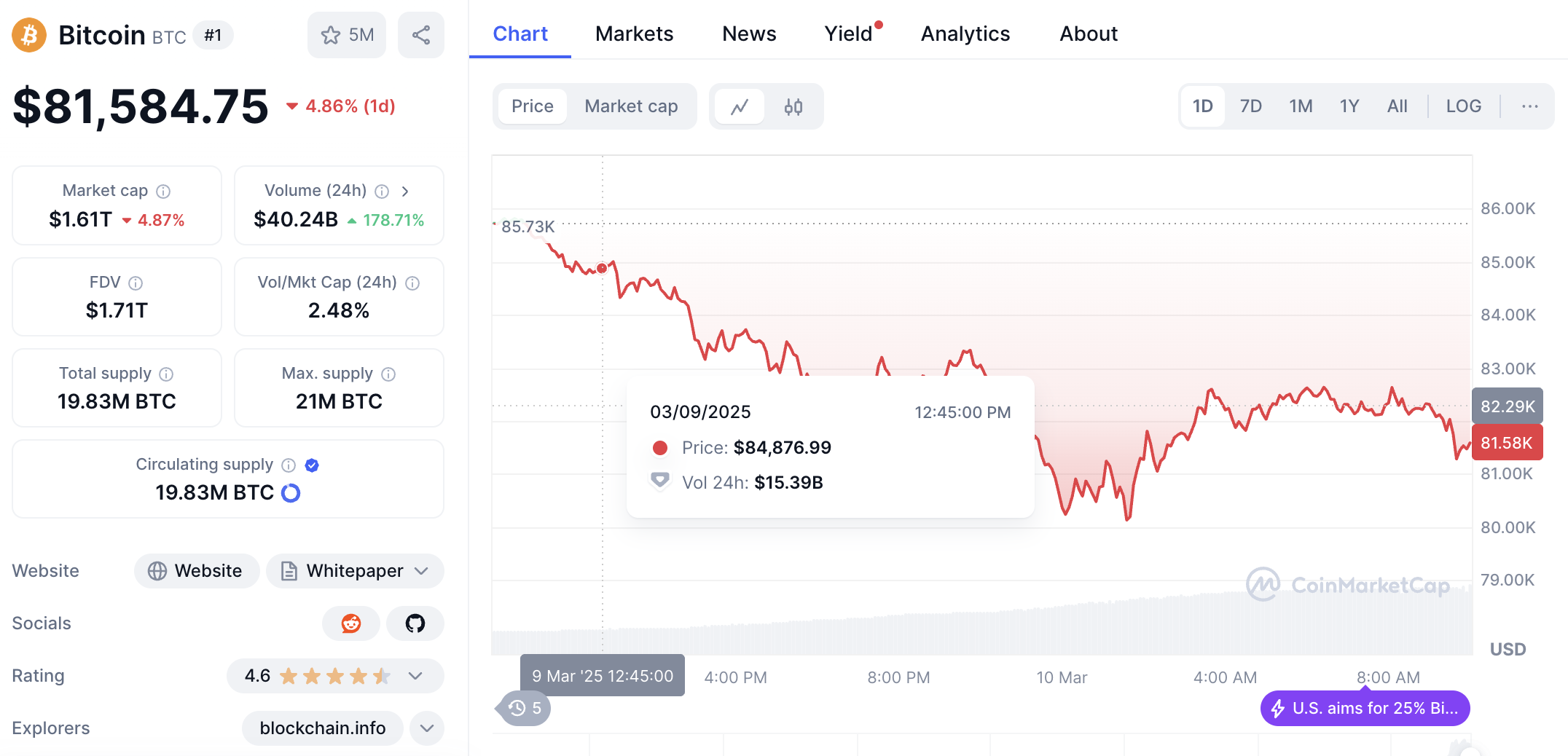1568x756 pixels.
Task: Click the tooltip Price: $84,876.99 text
Action: [756, 447]
